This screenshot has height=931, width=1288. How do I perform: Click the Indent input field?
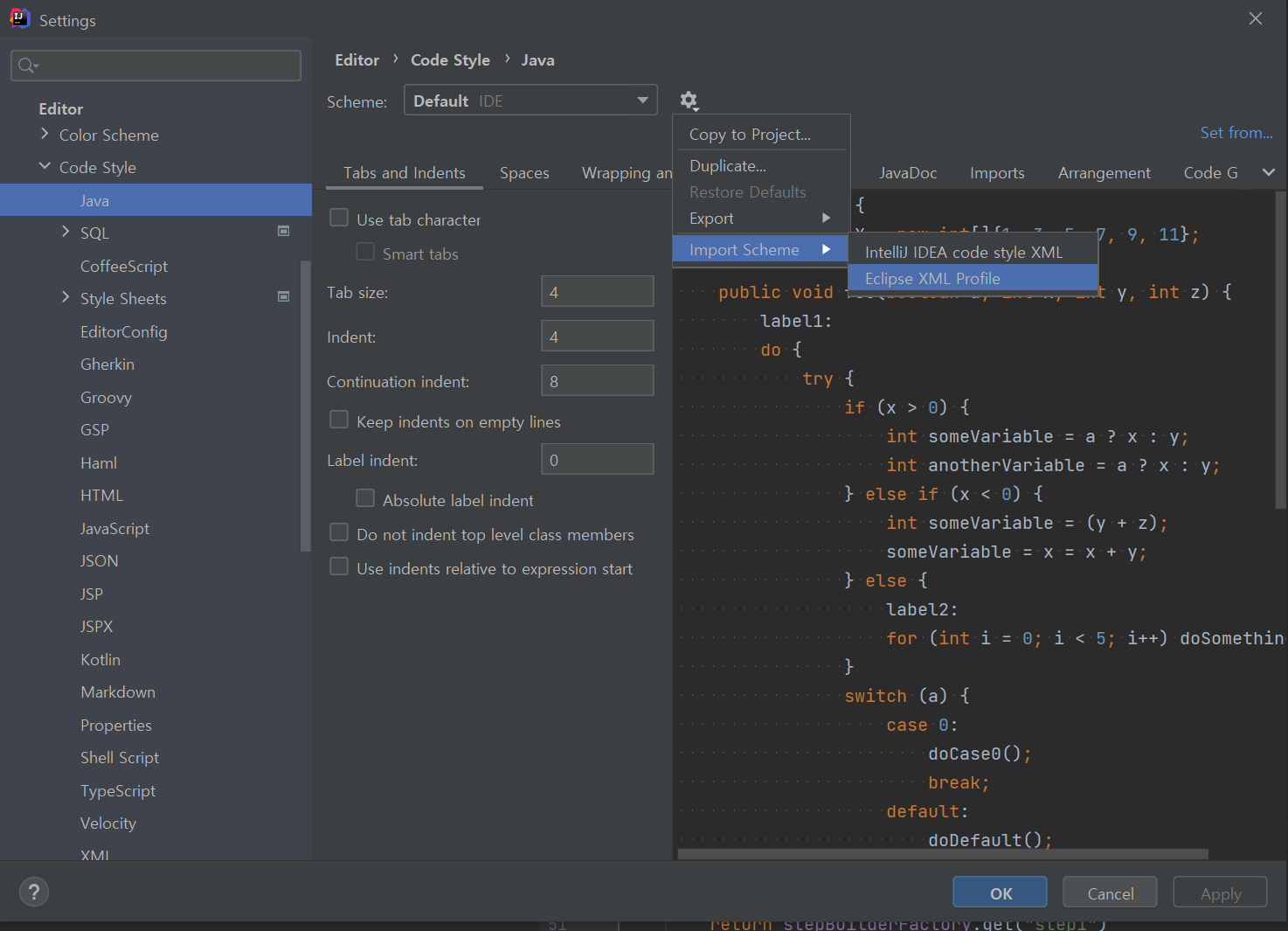pyautogui.click(x=598, y=337)
